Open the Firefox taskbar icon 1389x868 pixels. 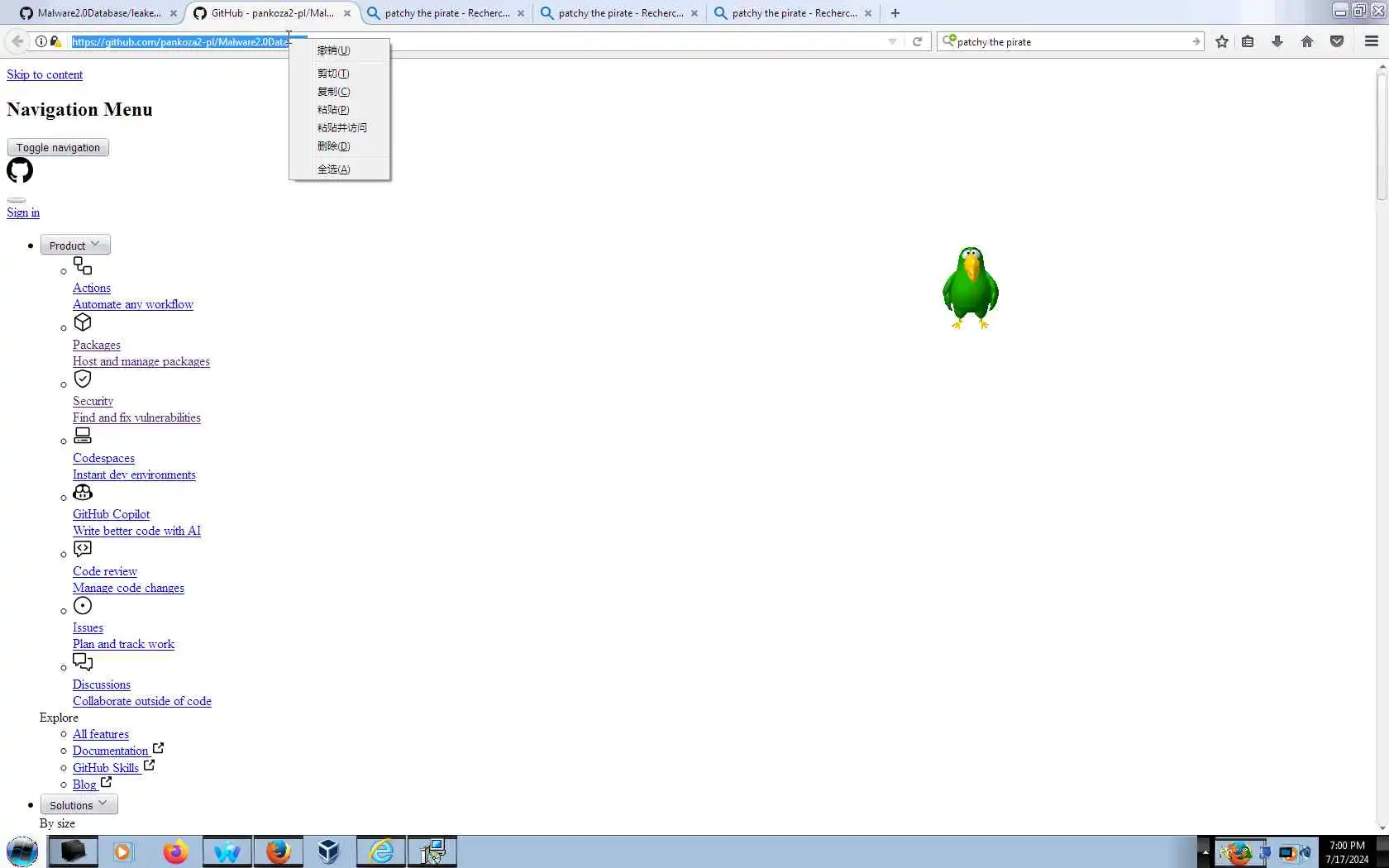click(279, 851)
